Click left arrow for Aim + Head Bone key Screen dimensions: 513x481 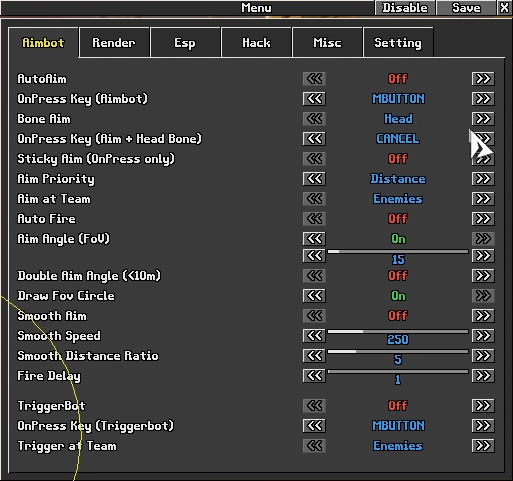[x=314, y=139]
